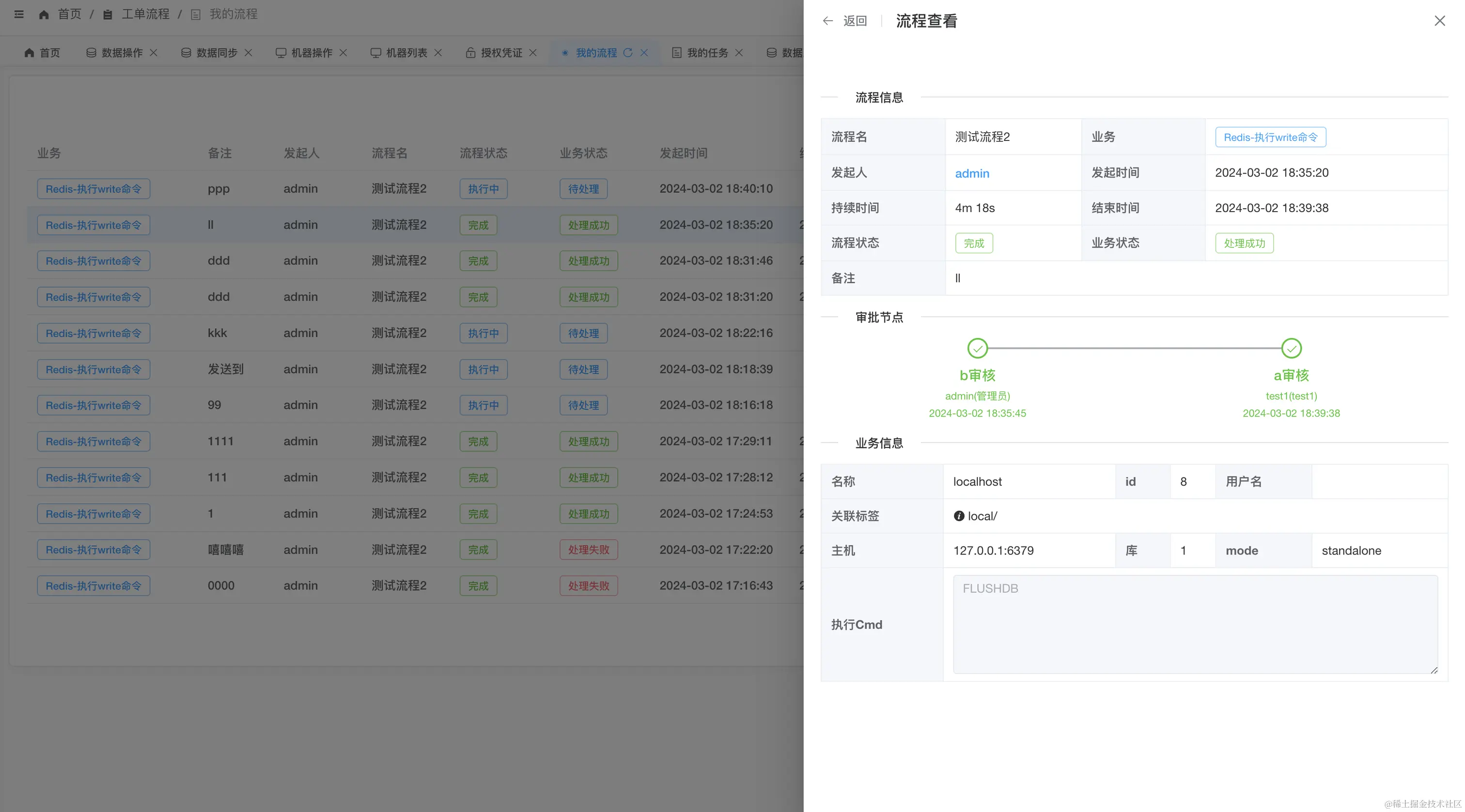Close the 机器列表 tab with its X icon
Viewport: 1465px width, 812px height.
(x=438, y=53)
